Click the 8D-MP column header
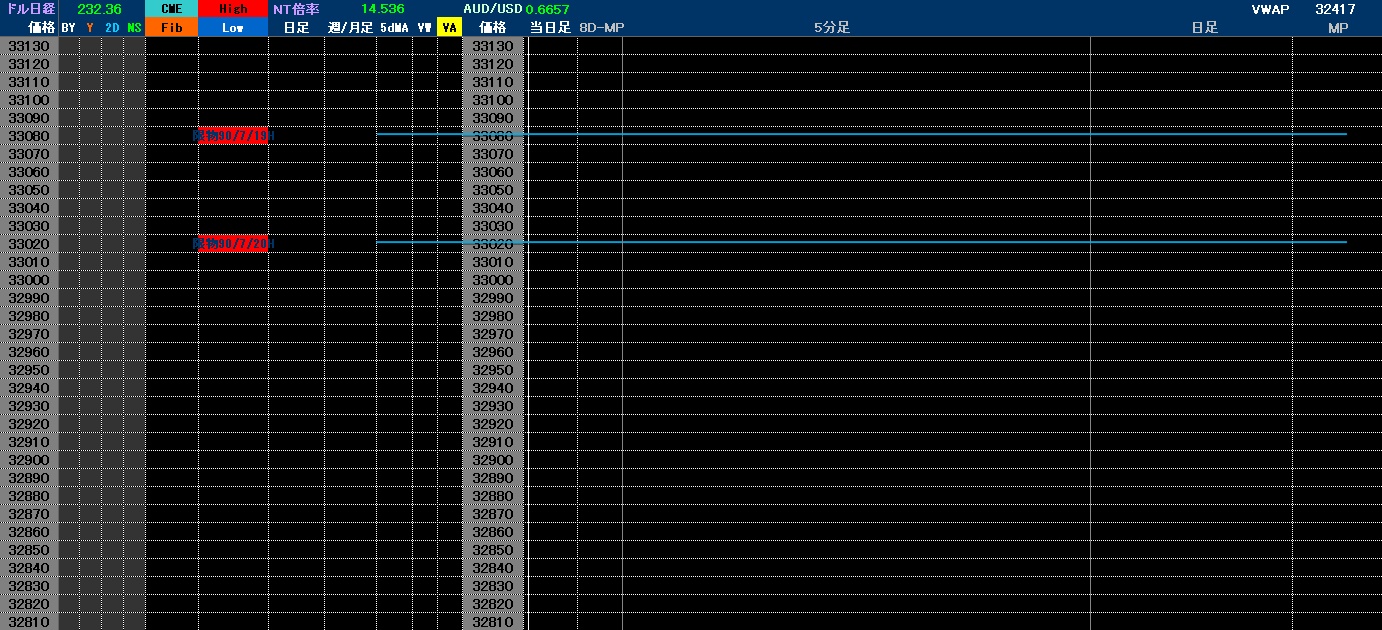The width and height of the screenshot is (1382, 630). [x=601, y=28]
